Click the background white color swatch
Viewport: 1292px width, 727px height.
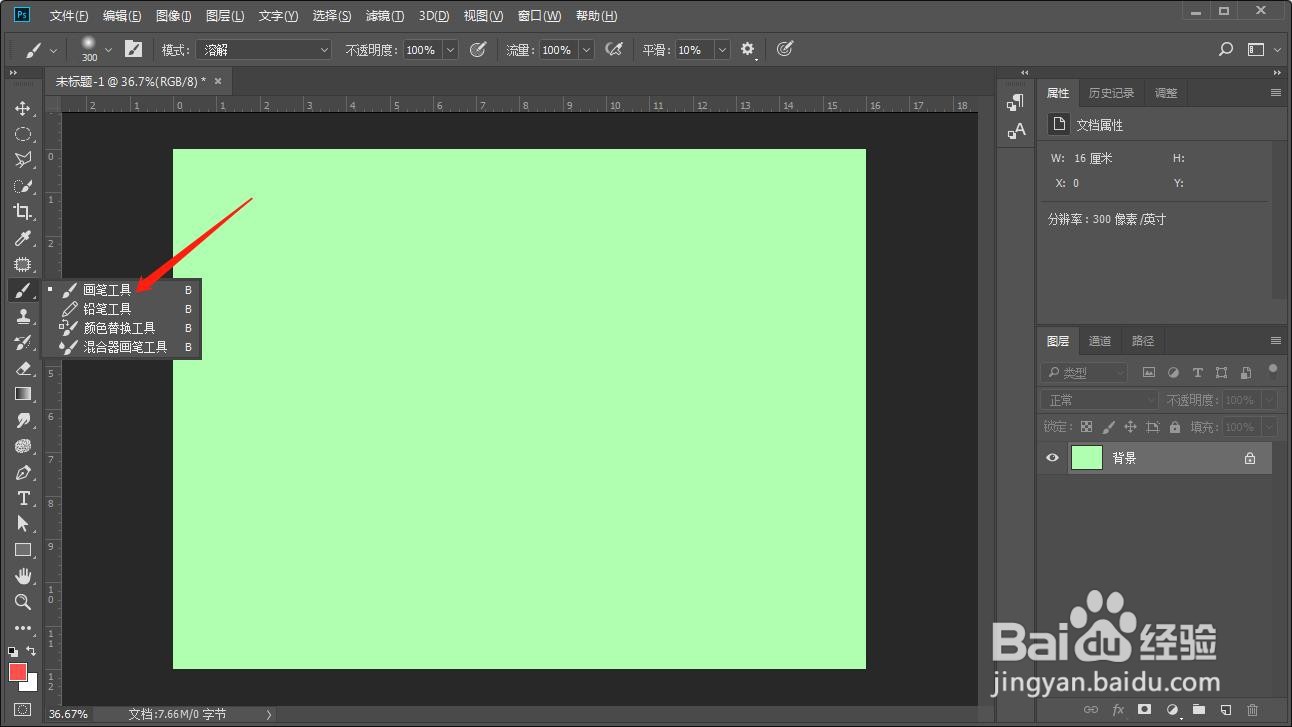click(x=31, y=684)
